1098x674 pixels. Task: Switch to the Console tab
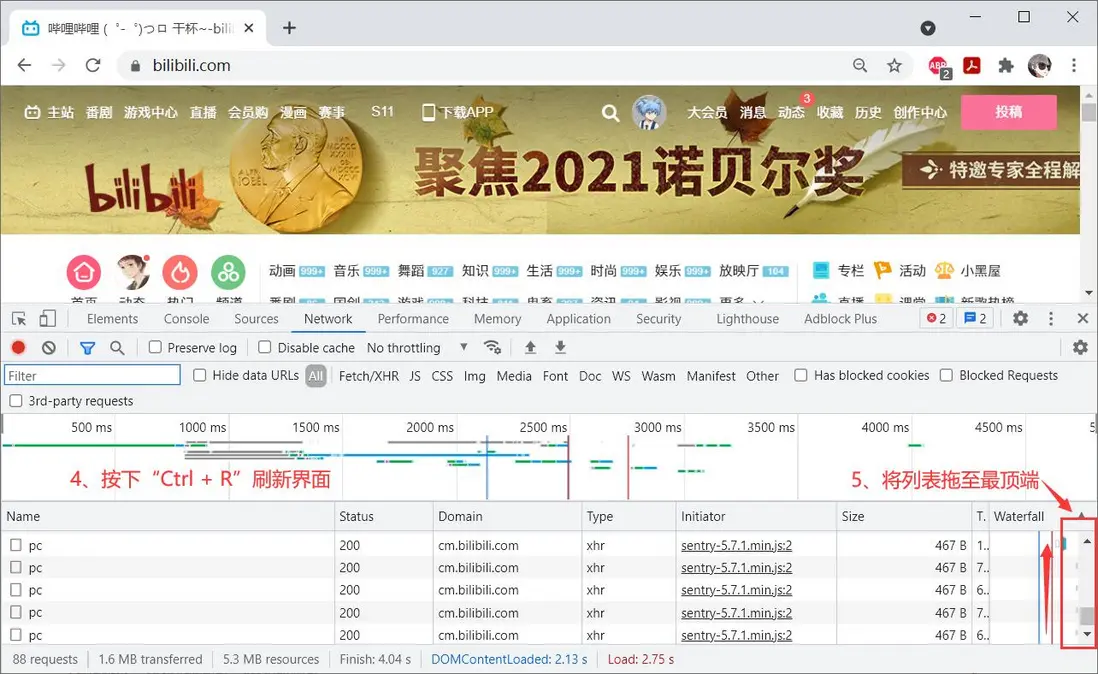coord(186,318)
